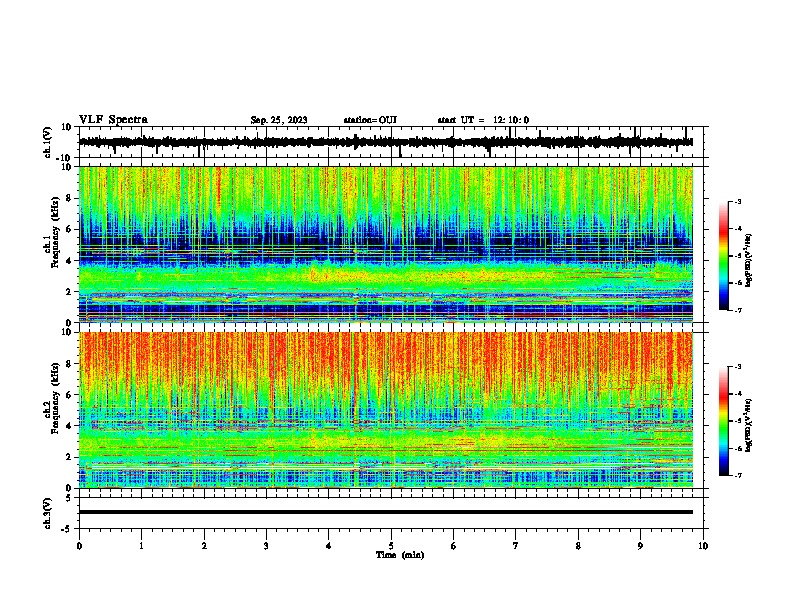The image size is (792, 612).
Task: Click the ch.1 voltage waveform trace
Action: click(x=385, y=142)
